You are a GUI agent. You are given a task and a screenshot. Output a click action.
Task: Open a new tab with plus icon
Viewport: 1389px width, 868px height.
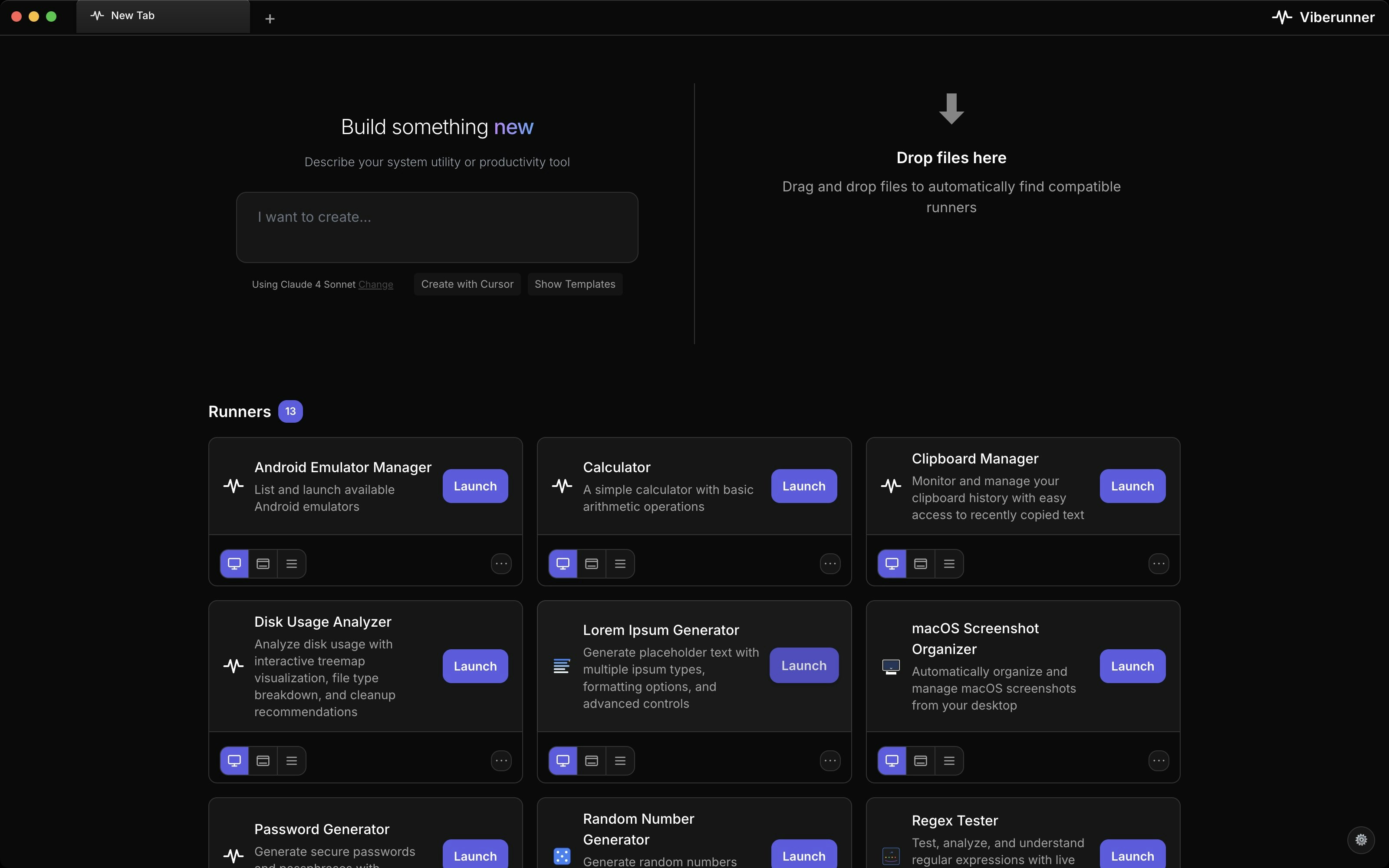point(270,19)
